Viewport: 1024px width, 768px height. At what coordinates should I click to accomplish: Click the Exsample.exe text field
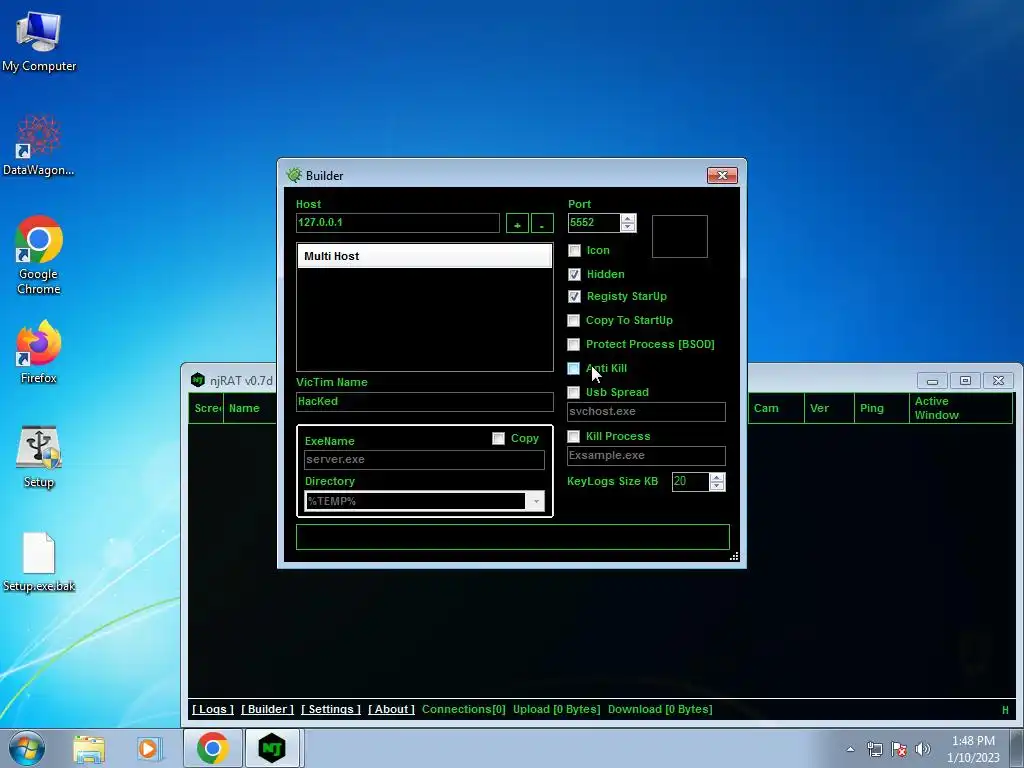point(647,455)
